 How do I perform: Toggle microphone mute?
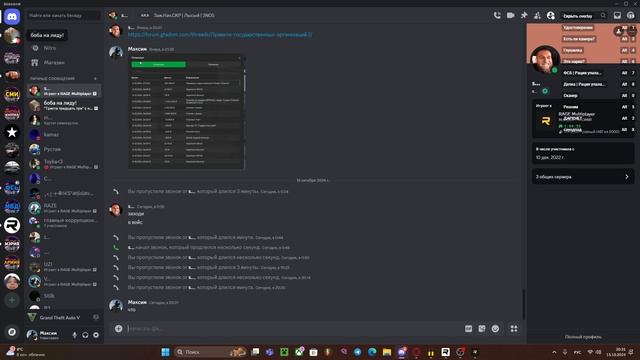pos(74,335)
